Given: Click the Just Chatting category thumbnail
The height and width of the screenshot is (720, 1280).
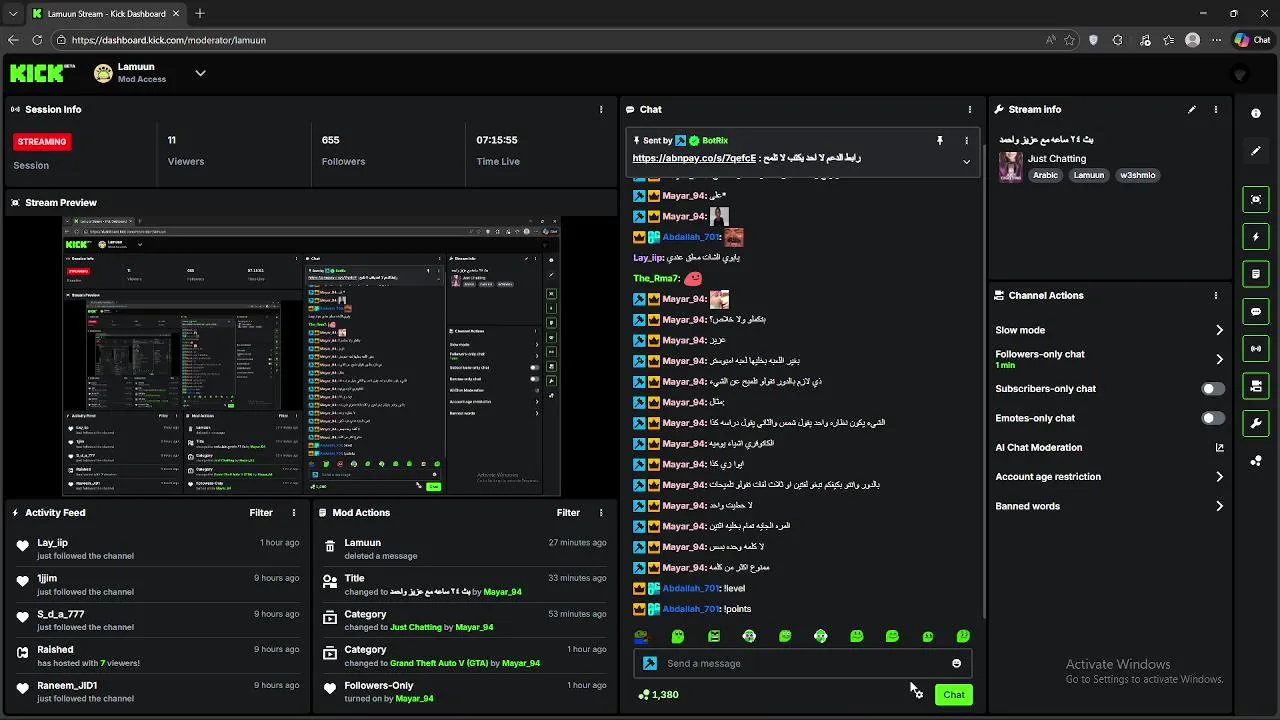Looking at the screenshot, I should pos(1010,167).
